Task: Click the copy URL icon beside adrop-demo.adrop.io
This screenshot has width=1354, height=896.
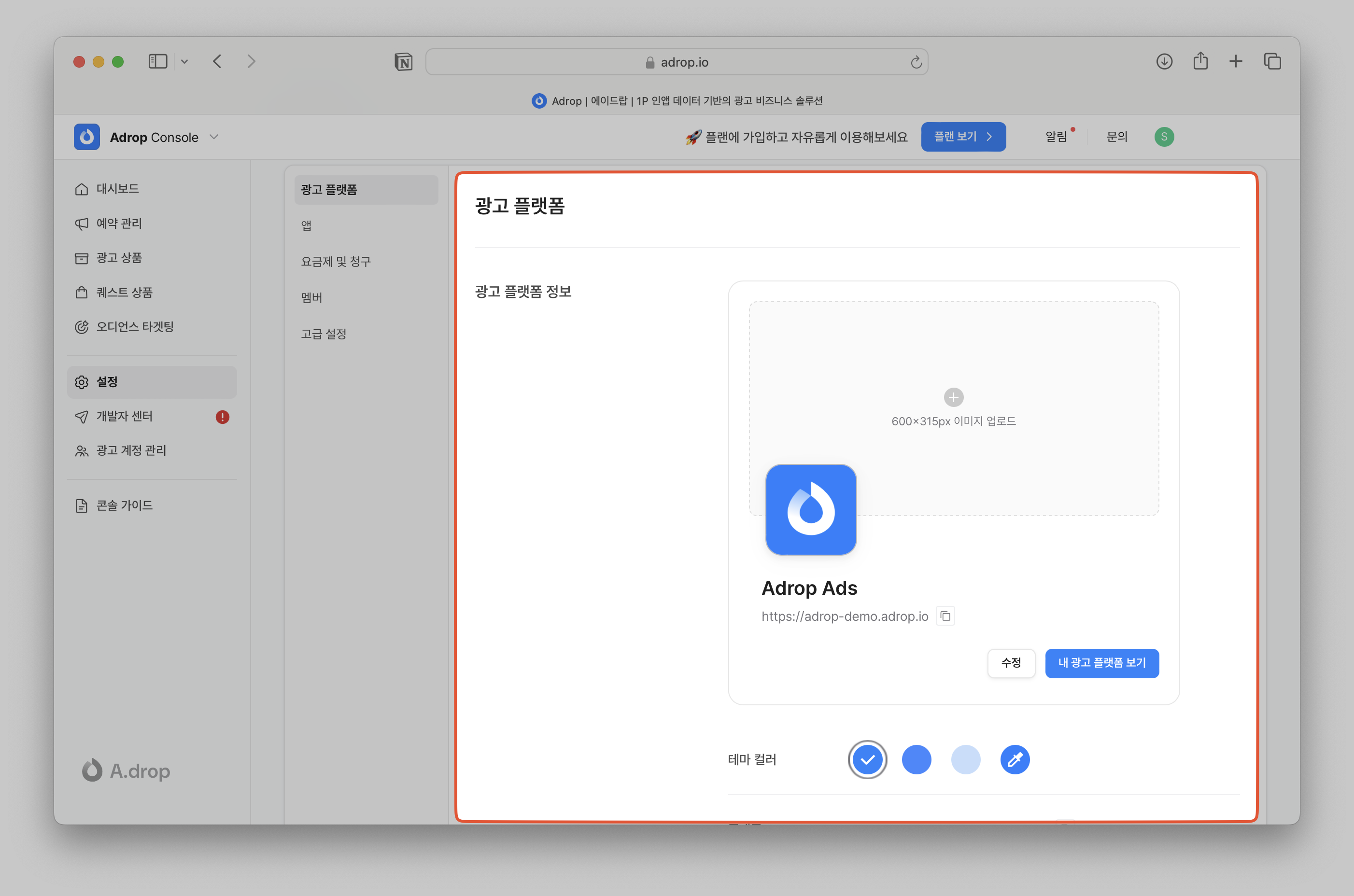Action: click(x=945, y=616)
